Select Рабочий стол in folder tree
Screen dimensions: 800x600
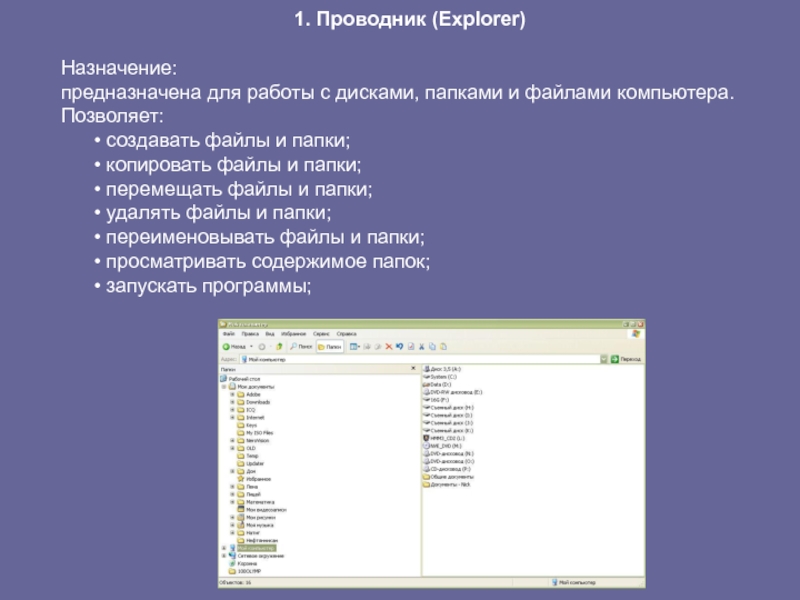pos(240,379)
